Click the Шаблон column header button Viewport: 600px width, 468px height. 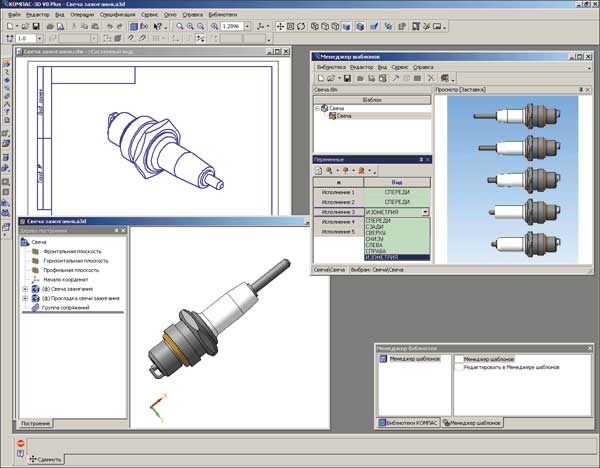click(372, 100)
